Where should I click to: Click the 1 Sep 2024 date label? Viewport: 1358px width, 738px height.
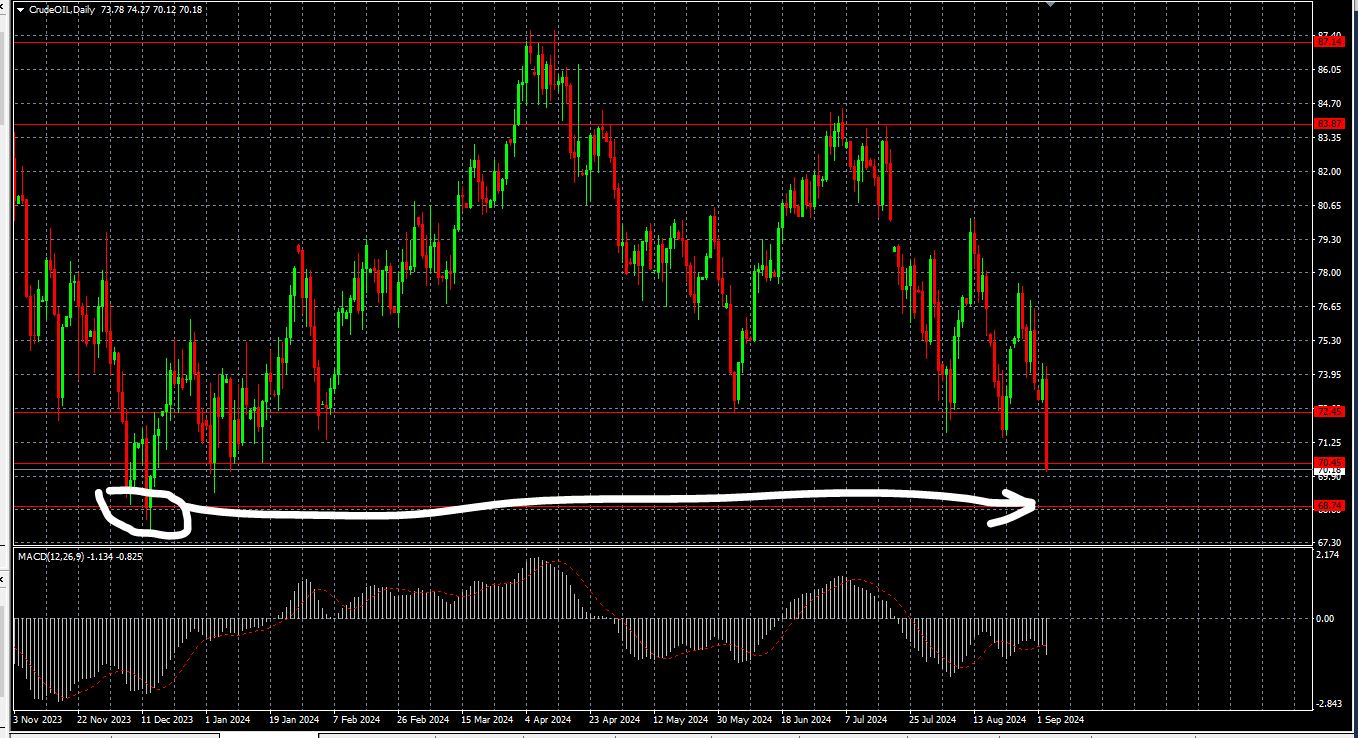click(x=1060, y=719)
